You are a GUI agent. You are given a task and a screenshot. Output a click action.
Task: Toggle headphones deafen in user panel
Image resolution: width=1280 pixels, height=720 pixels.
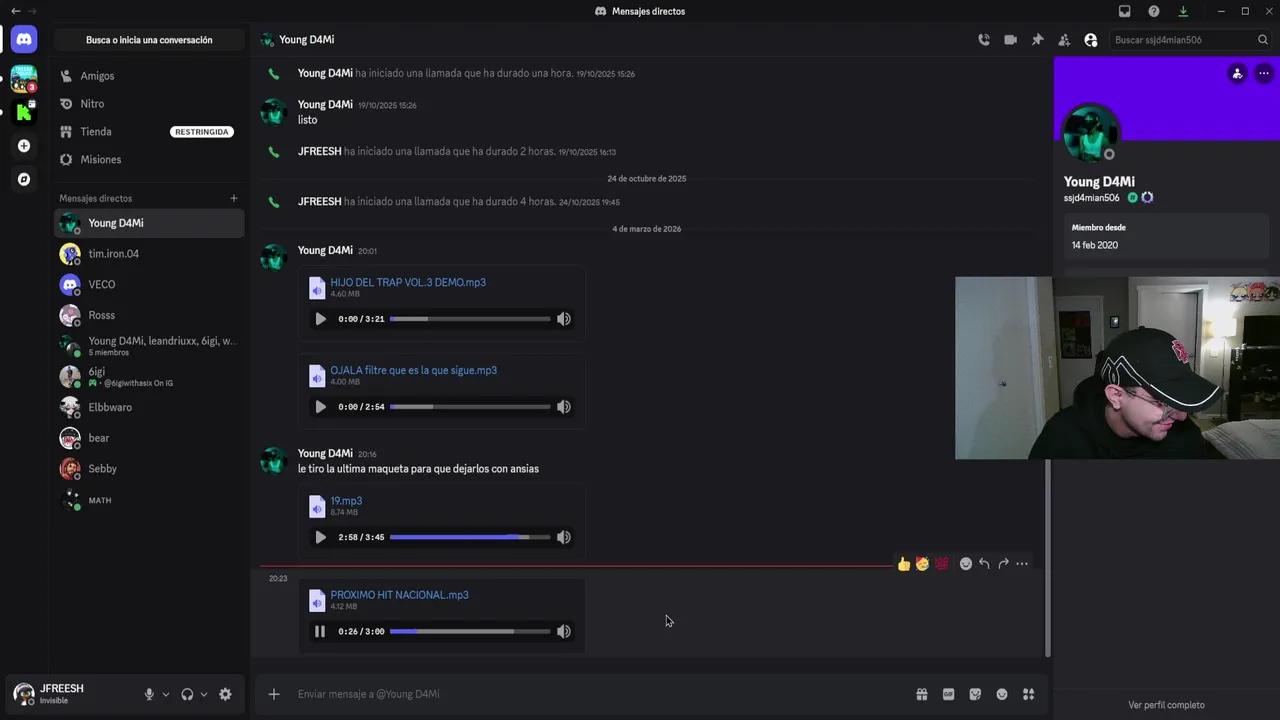187,694
